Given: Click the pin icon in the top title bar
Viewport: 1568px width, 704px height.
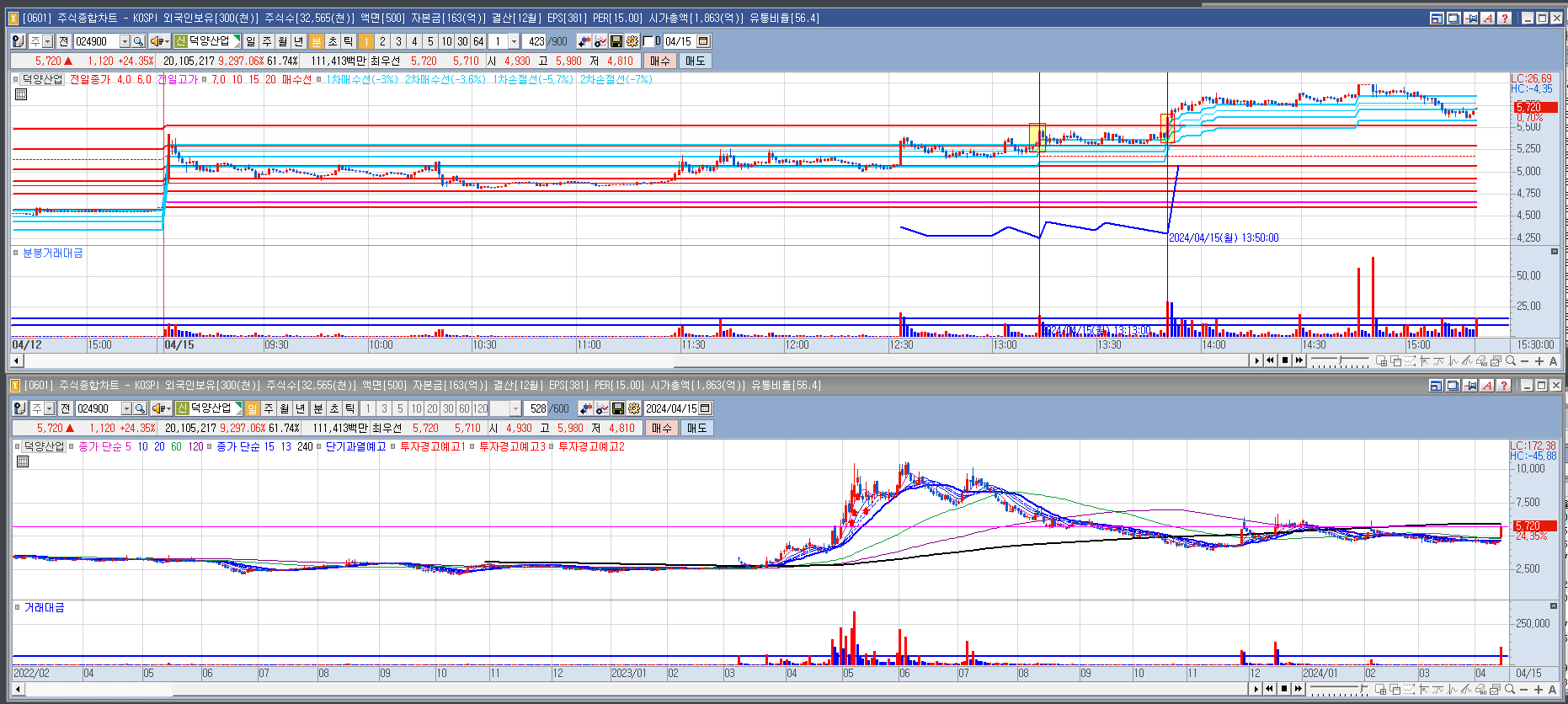Looking at the screenshot, I should coord(1471,18).
